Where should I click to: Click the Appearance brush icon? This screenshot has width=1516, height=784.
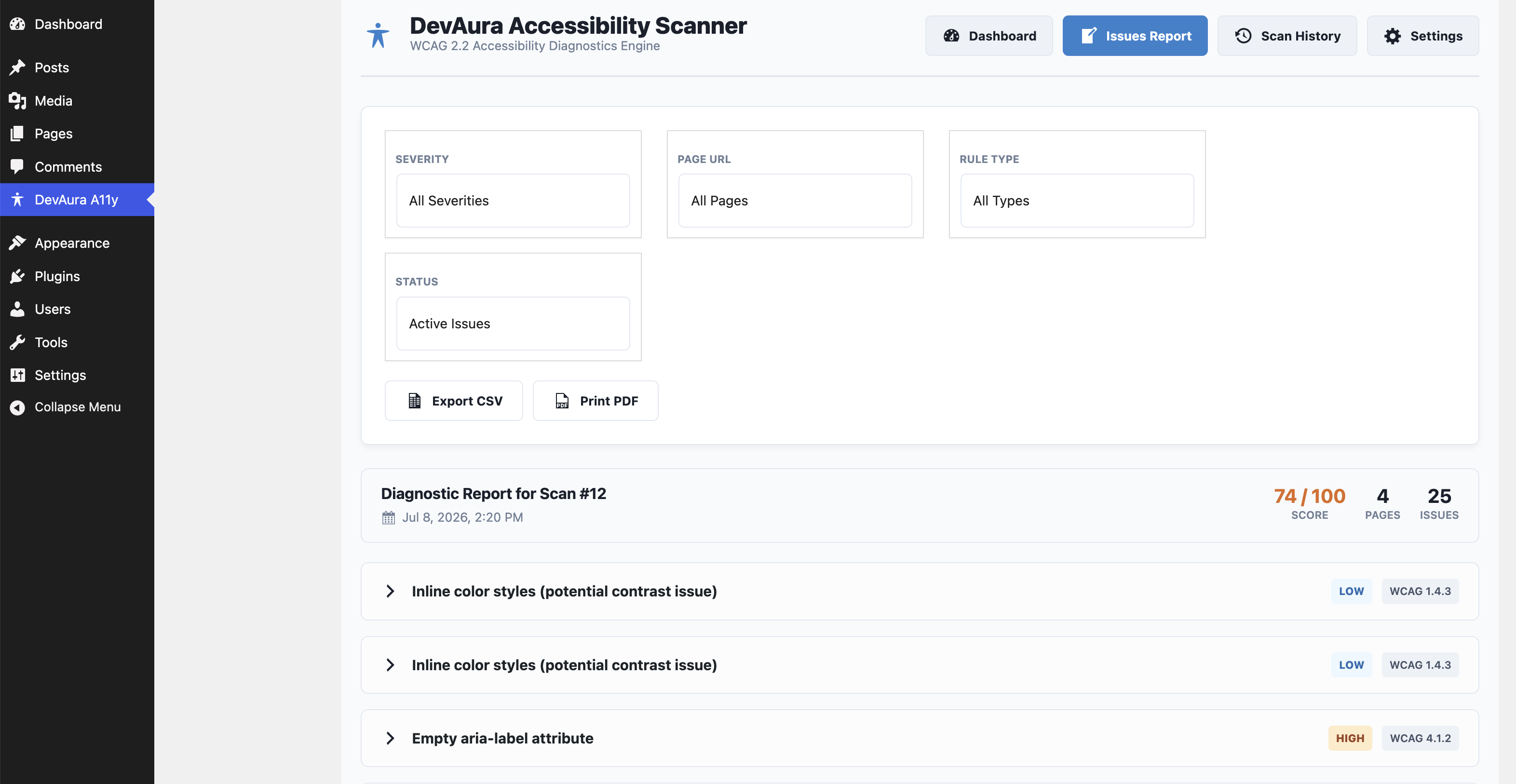pos(18,243)
